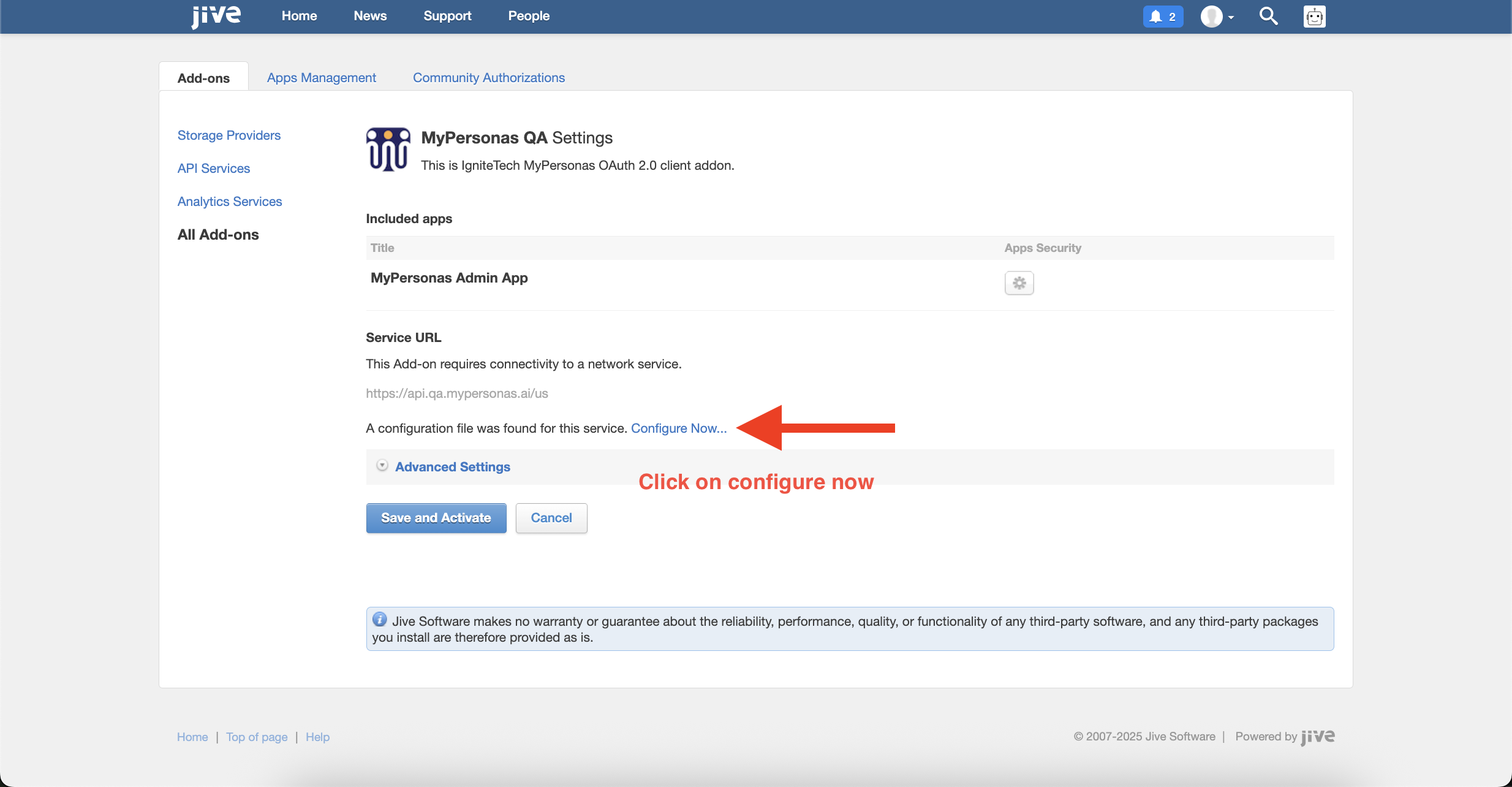Click the robot assistant icon
The height and width of the screenshot is (787, 1512).
[x=1314, y=17]
